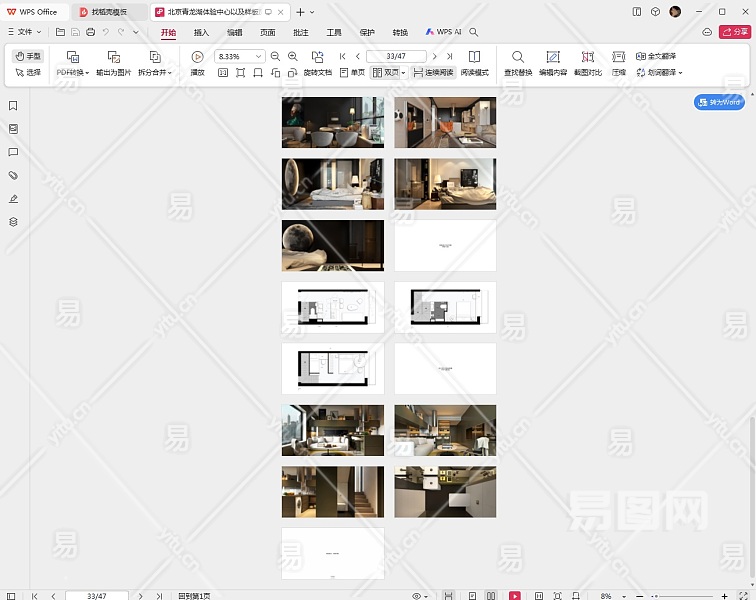Image resolution: width=756 pixels, height=600 pixels.
Task: Expand the 8.33% zoom level dropdown
Action: [x=259, y=57]
